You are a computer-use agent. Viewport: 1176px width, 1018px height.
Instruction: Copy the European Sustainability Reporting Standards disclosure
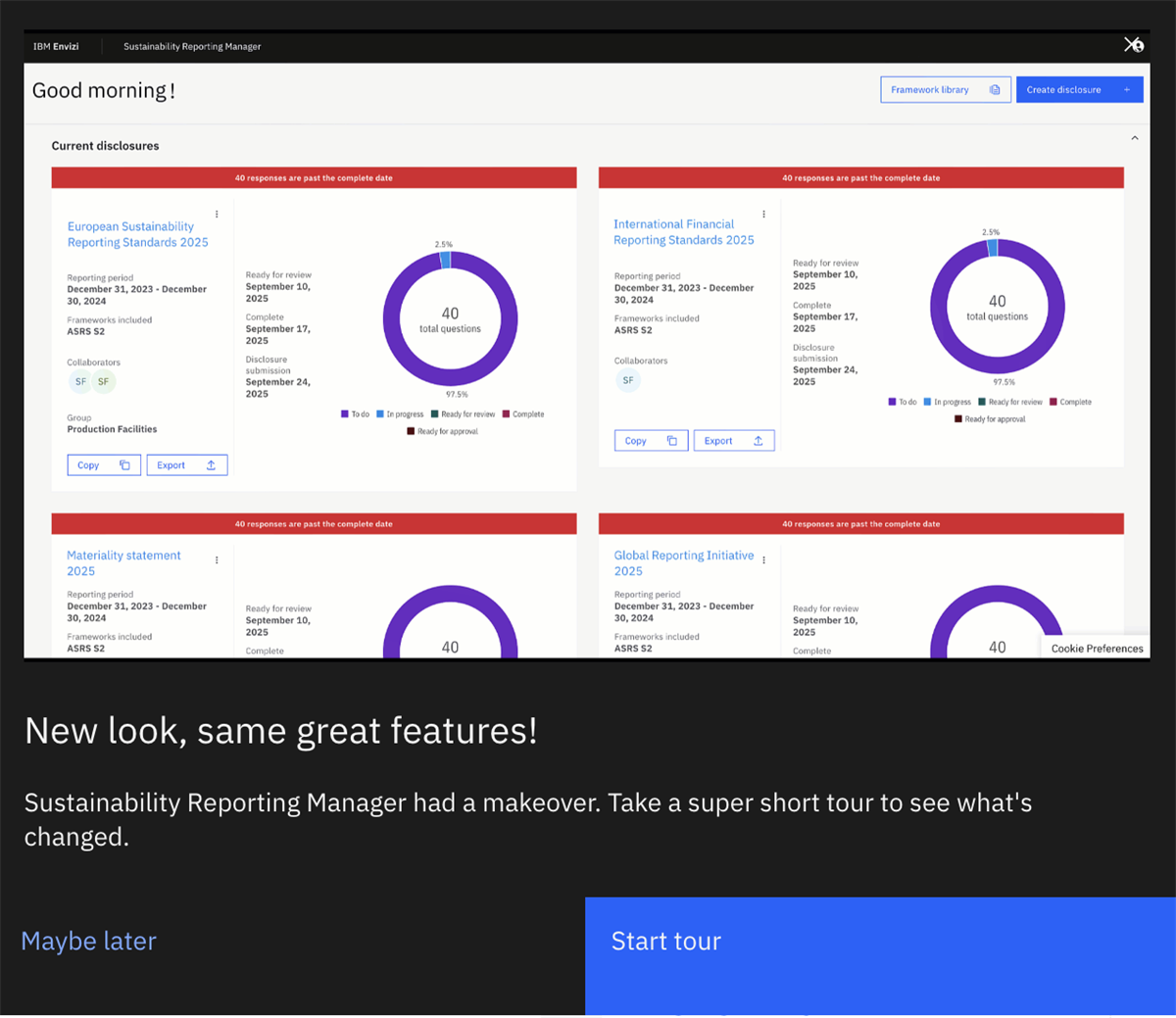[104, 465]
